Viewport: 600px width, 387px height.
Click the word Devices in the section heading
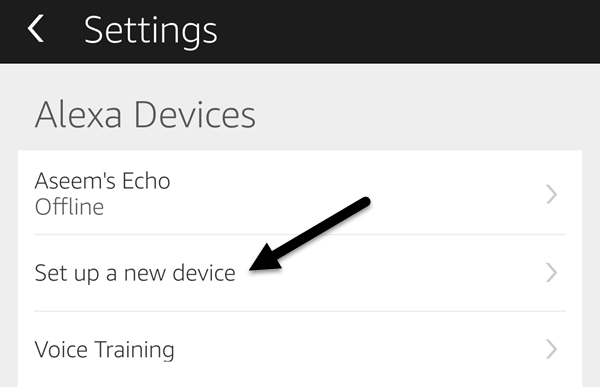pyautogui.click(x=195, y=114)
